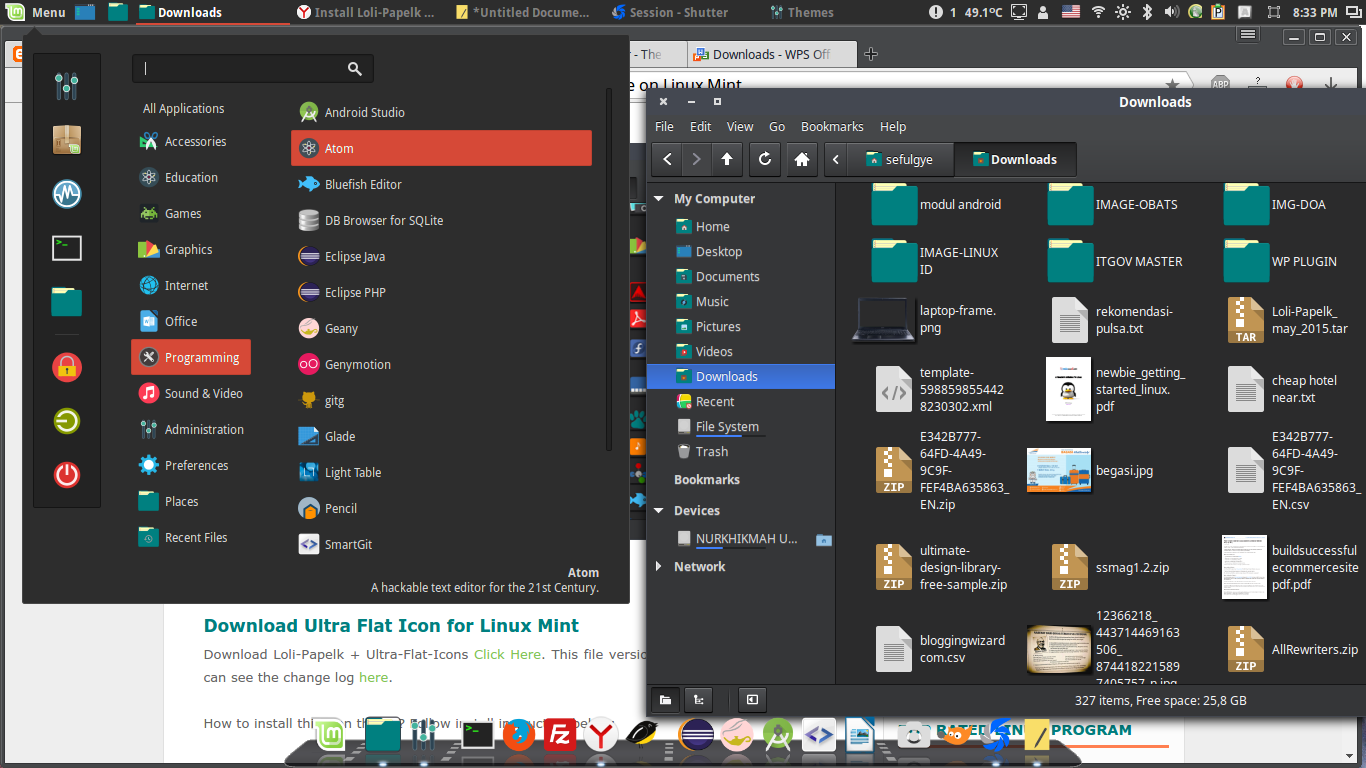The width and height of the screenshot is (1366, 768).
Task: Click the menu search input field
Action: click(252, 68)
